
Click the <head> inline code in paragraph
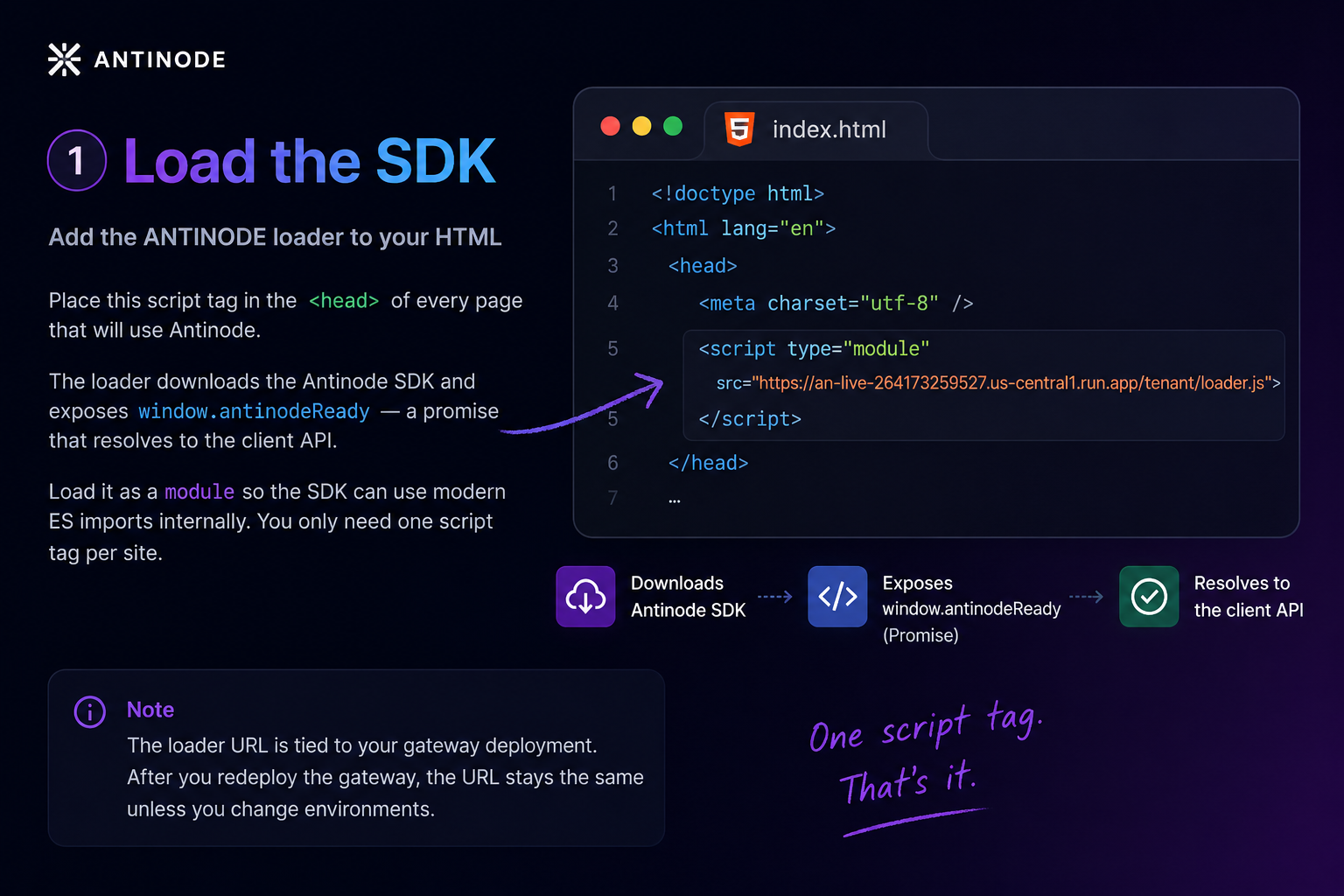pos(344,301)
